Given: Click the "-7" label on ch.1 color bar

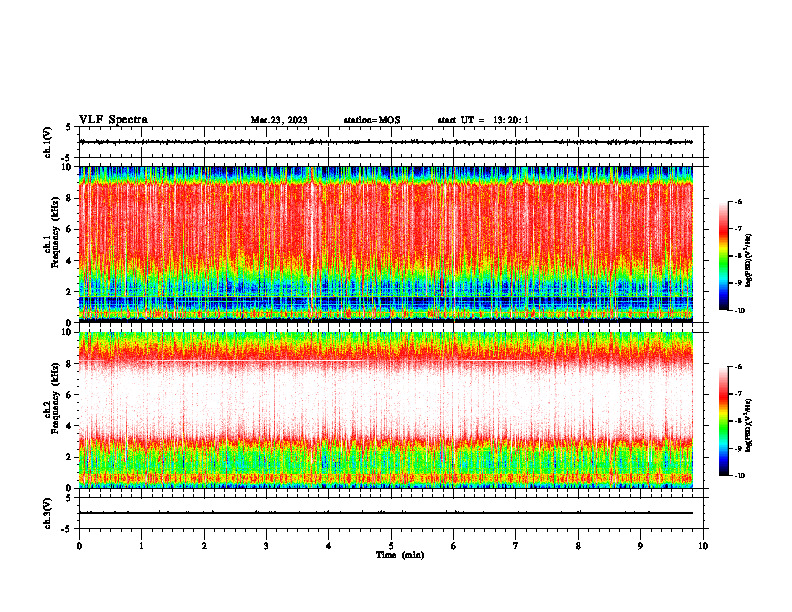Looking at the screenshot, I should click(738, 229).
